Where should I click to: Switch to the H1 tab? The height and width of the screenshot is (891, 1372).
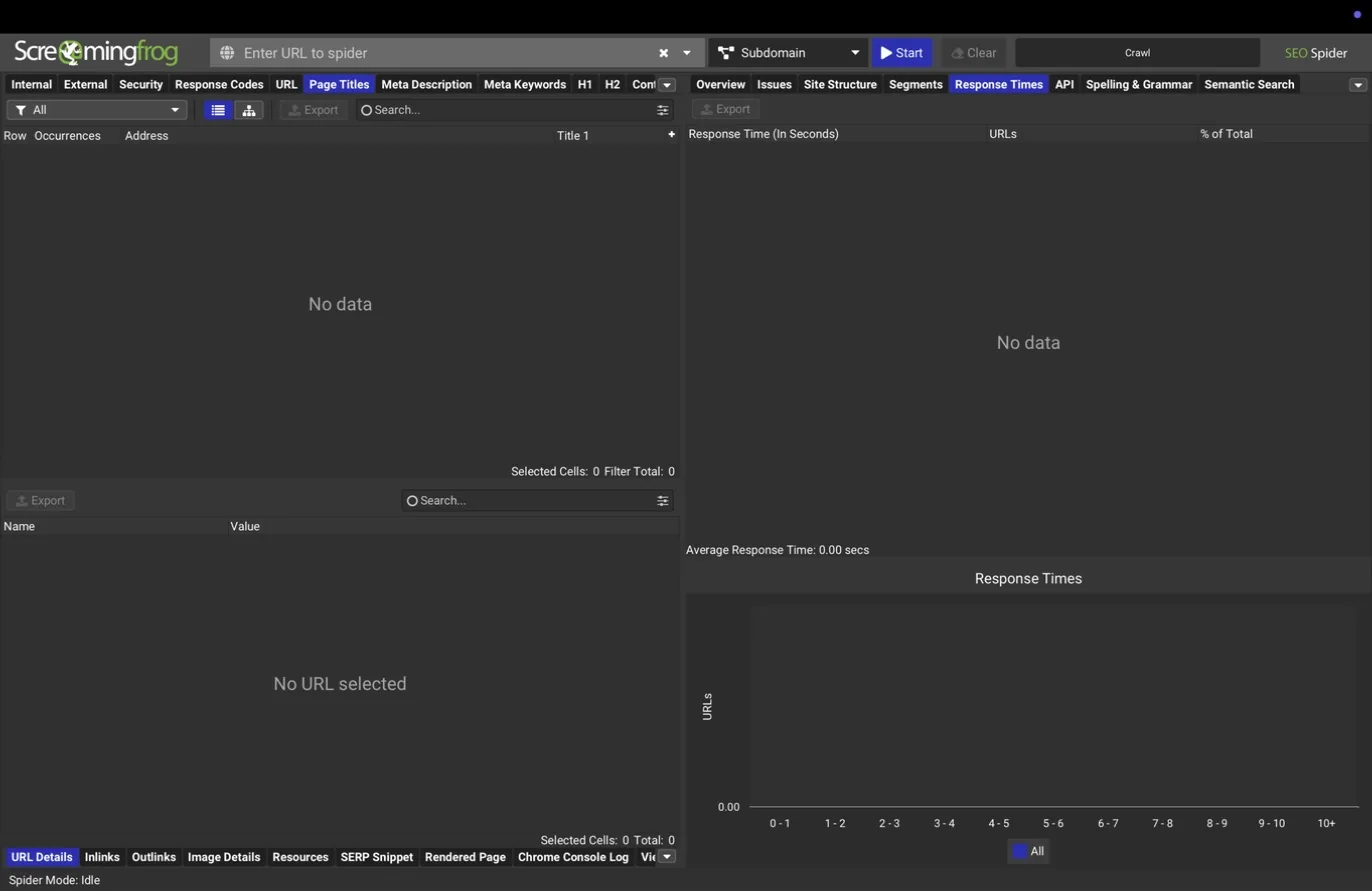[x=585, y=85]
